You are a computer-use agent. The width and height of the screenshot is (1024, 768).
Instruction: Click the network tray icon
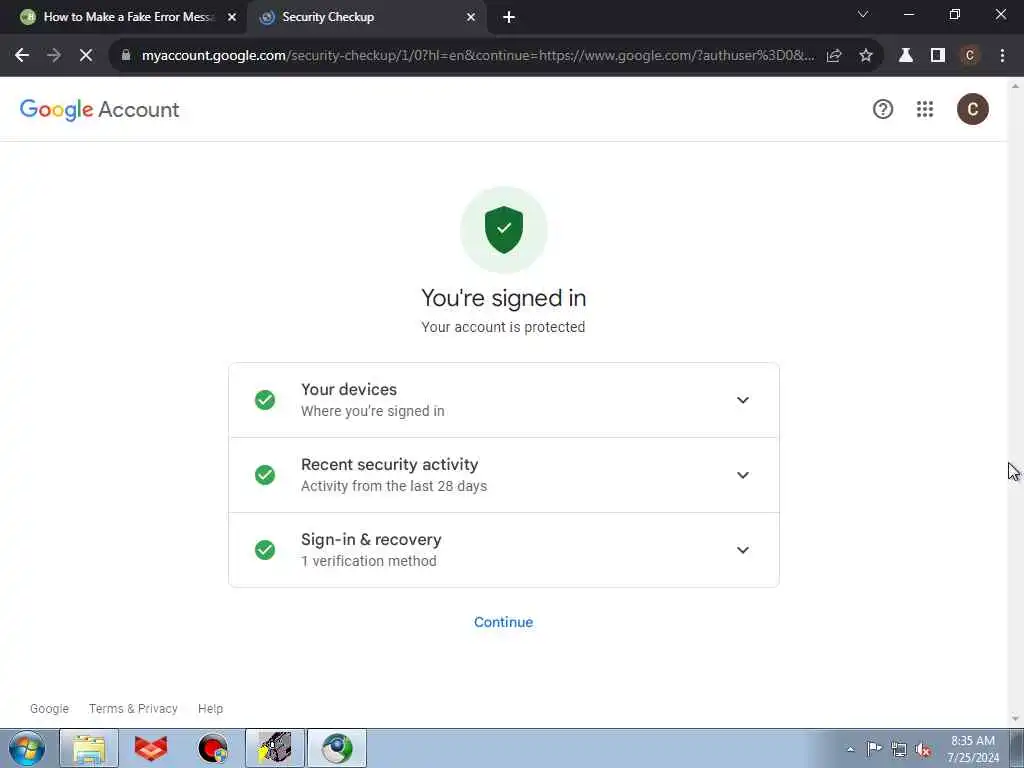[899, 749]
